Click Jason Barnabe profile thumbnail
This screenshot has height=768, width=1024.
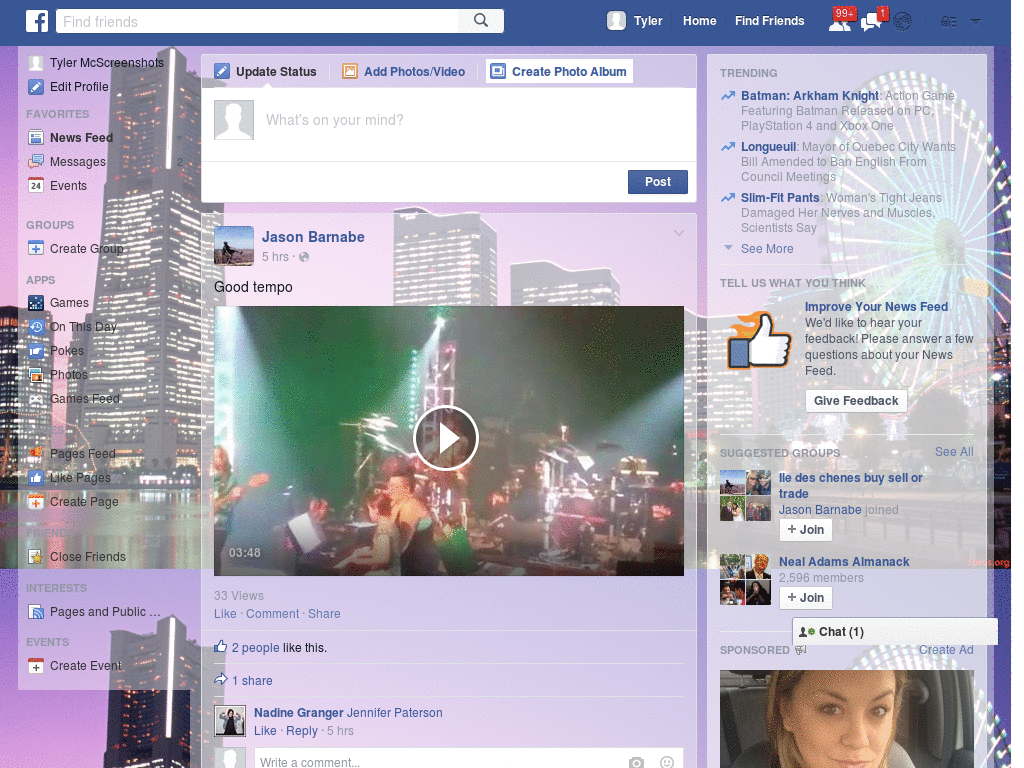[234, 246]
